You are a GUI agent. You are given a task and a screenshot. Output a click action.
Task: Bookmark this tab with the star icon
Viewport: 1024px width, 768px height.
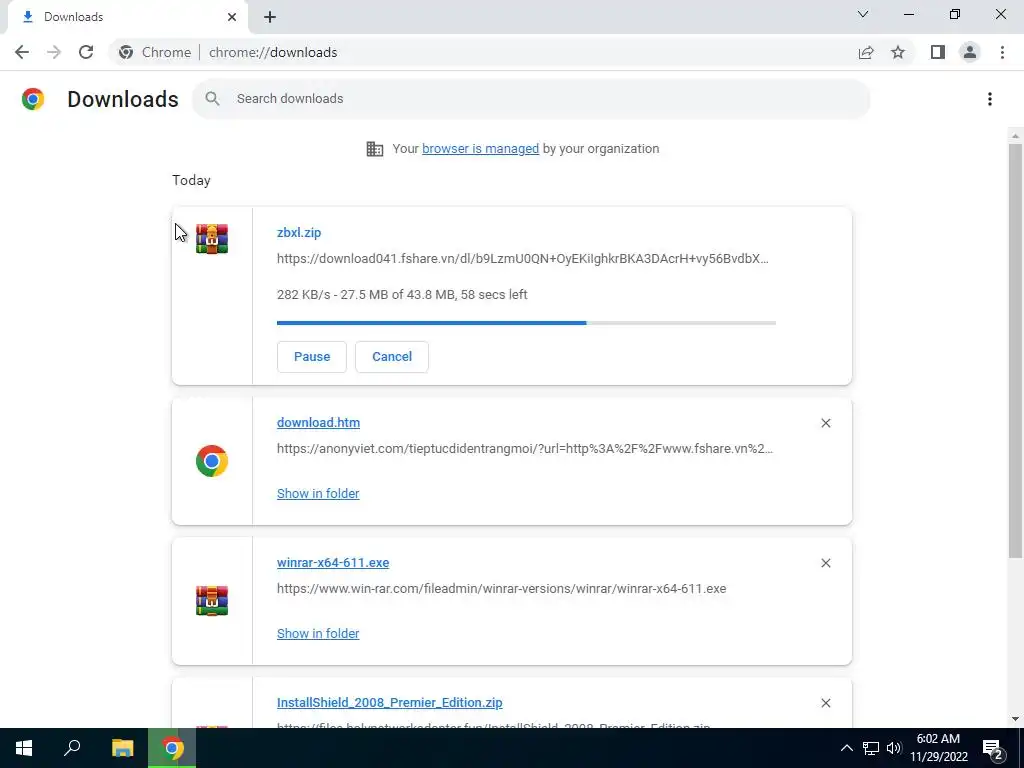898,52
